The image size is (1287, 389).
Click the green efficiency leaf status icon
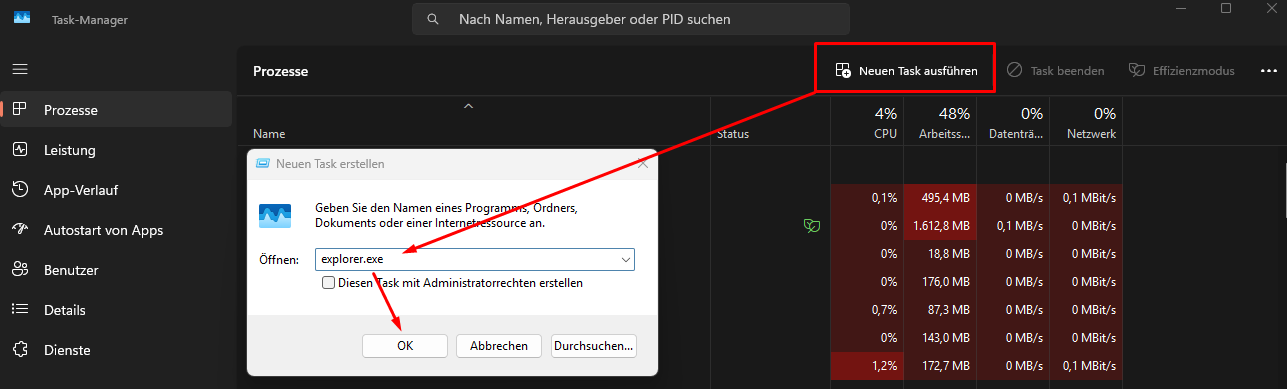[x=812, y=226]
